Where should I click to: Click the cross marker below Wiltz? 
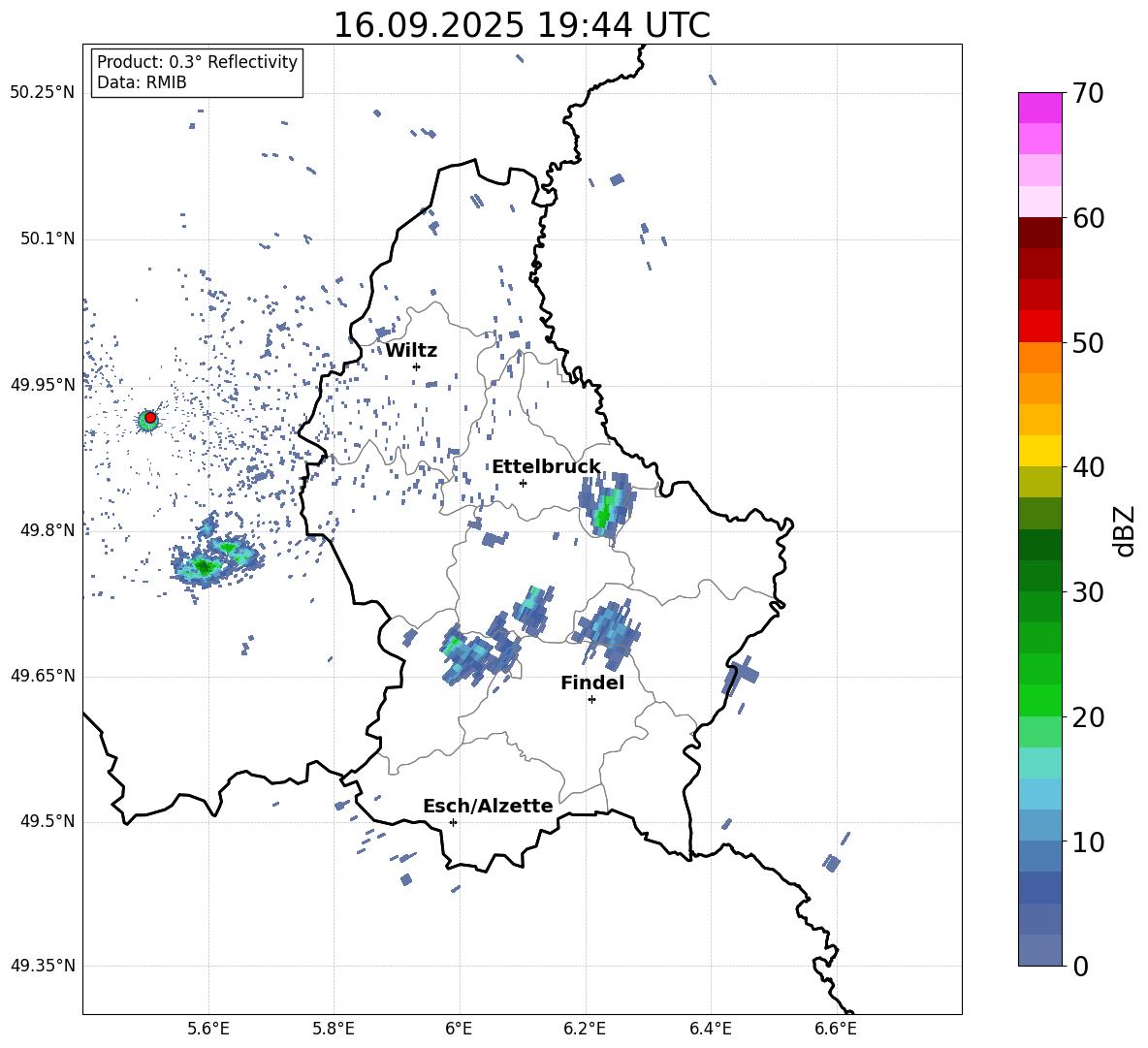click(x=416, y=366)
